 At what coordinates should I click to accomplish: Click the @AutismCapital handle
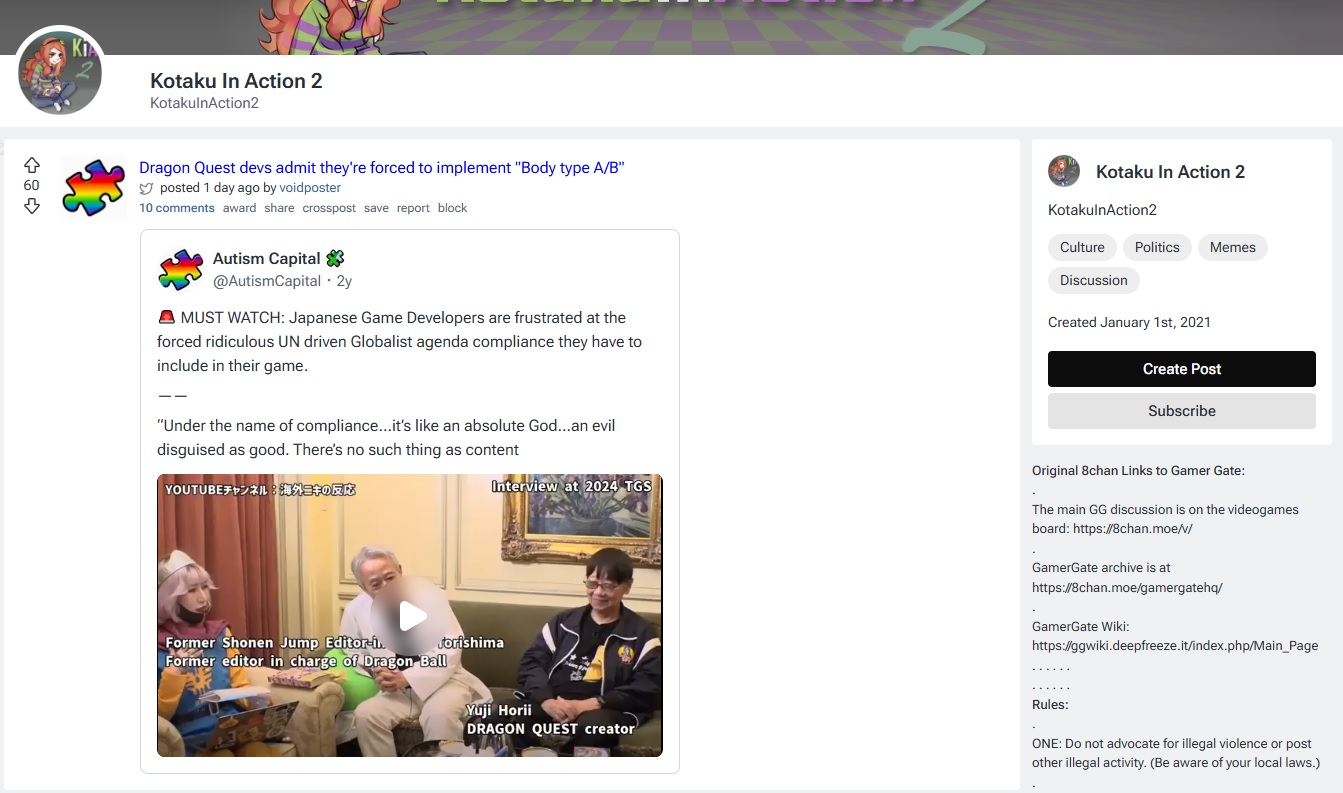[267, 281]
